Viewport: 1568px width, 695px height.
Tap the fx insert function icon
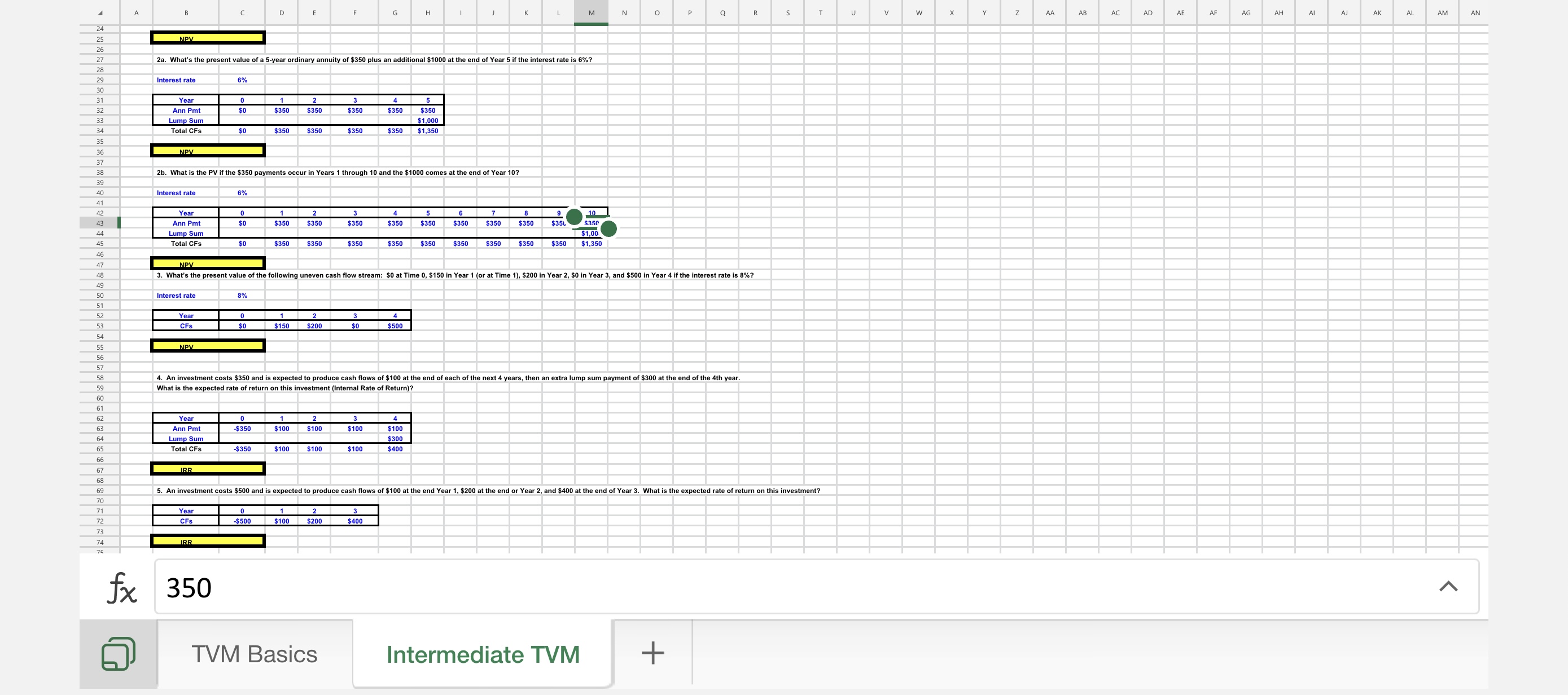[122, 588]
